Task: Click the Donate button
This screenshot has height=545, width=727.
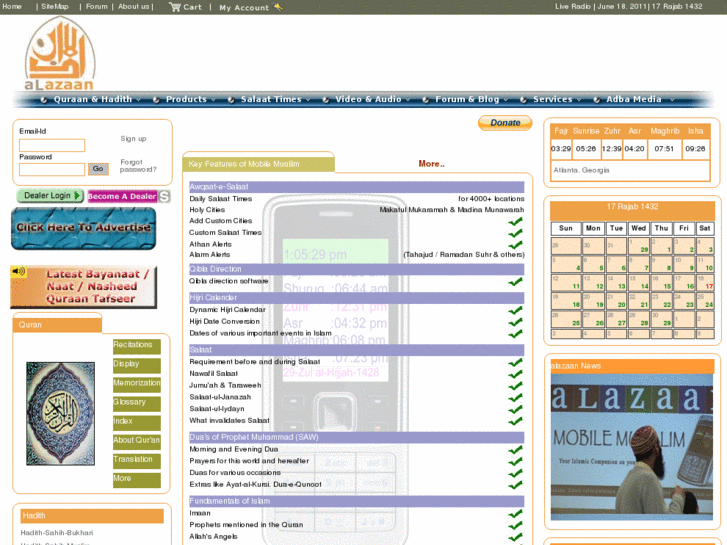Action: [505, 123]
